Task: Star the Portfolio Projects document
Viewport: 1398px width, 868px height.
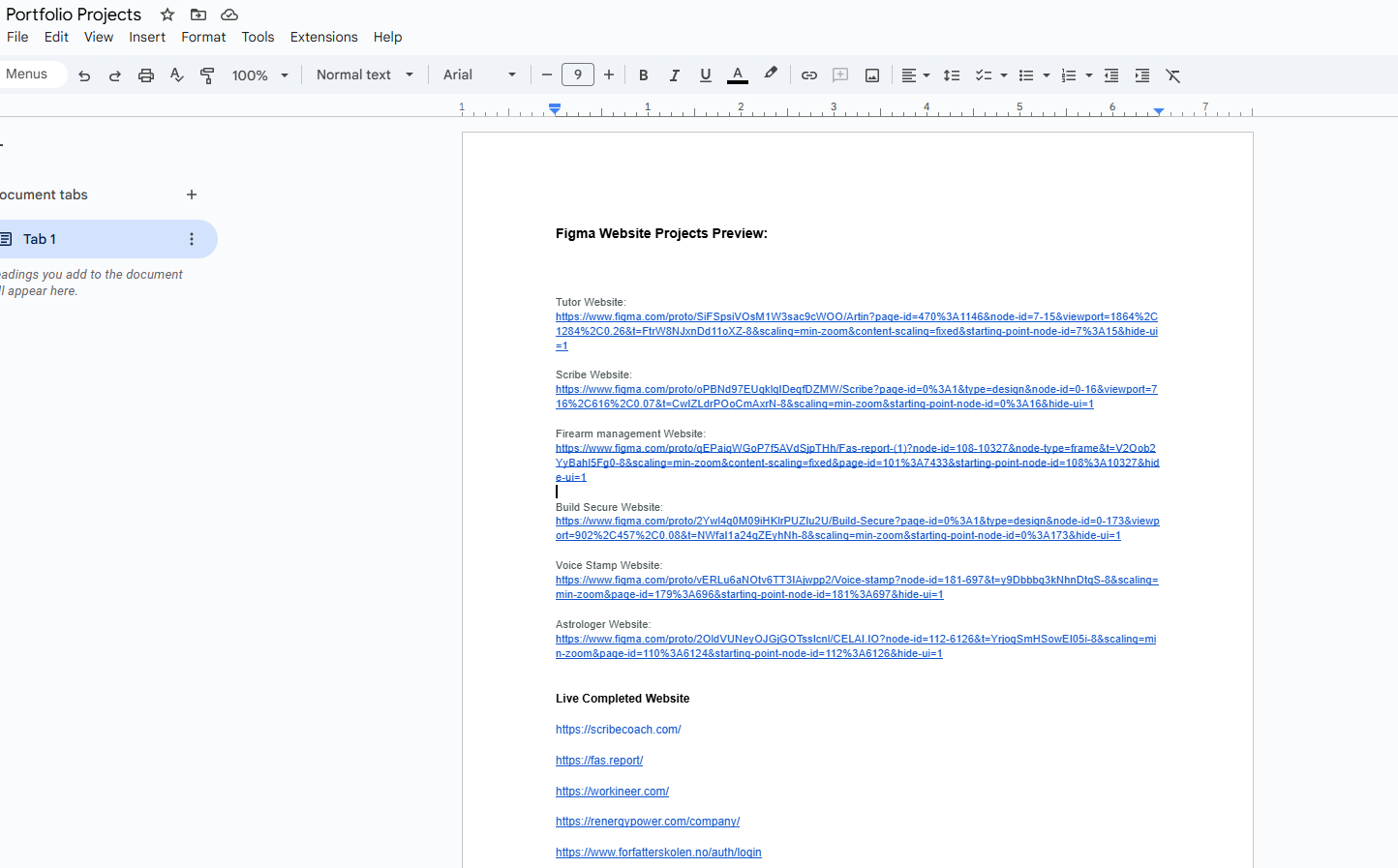Action: 167,15
